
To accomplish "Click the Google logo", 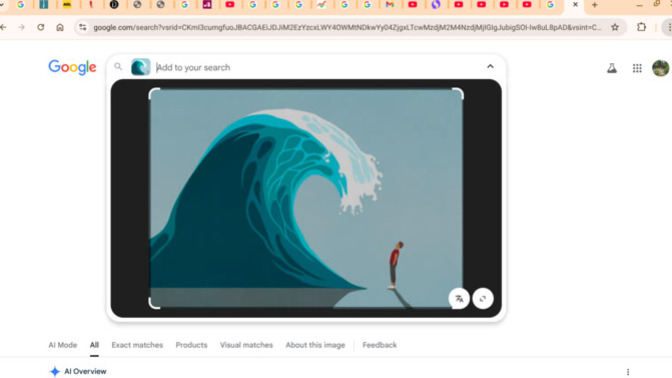I will pyautogui.click(x=72, y=67).
